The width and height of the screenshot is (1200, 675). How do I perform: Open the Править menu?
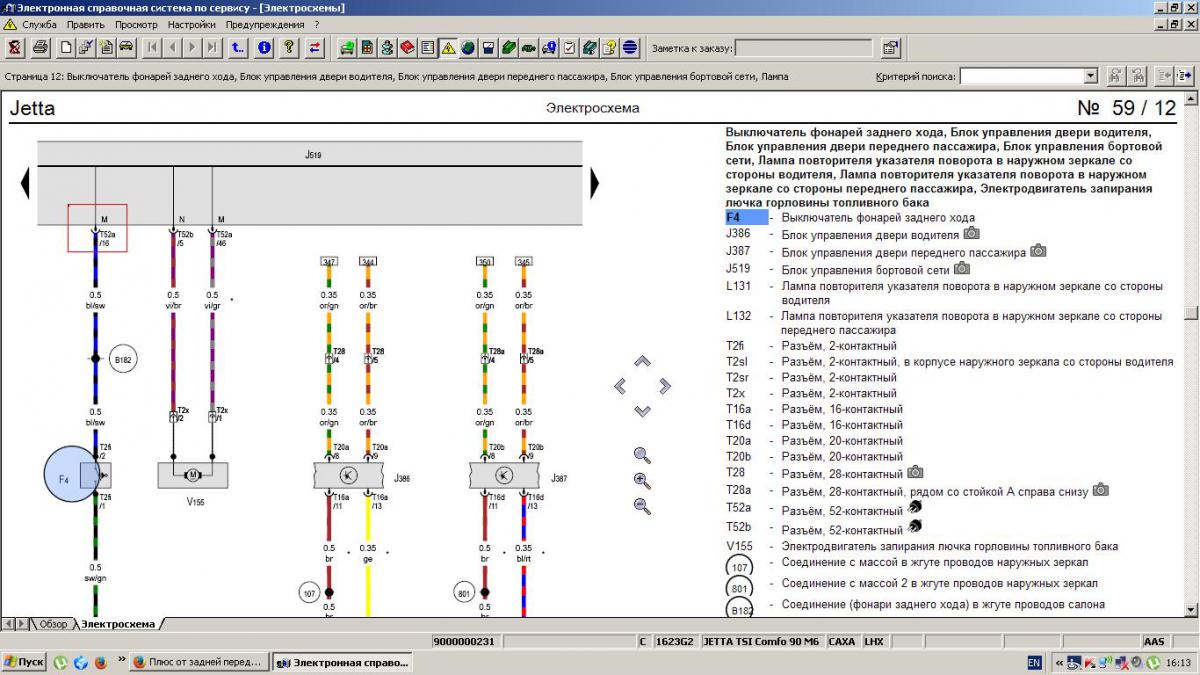(x=86, y=24)
